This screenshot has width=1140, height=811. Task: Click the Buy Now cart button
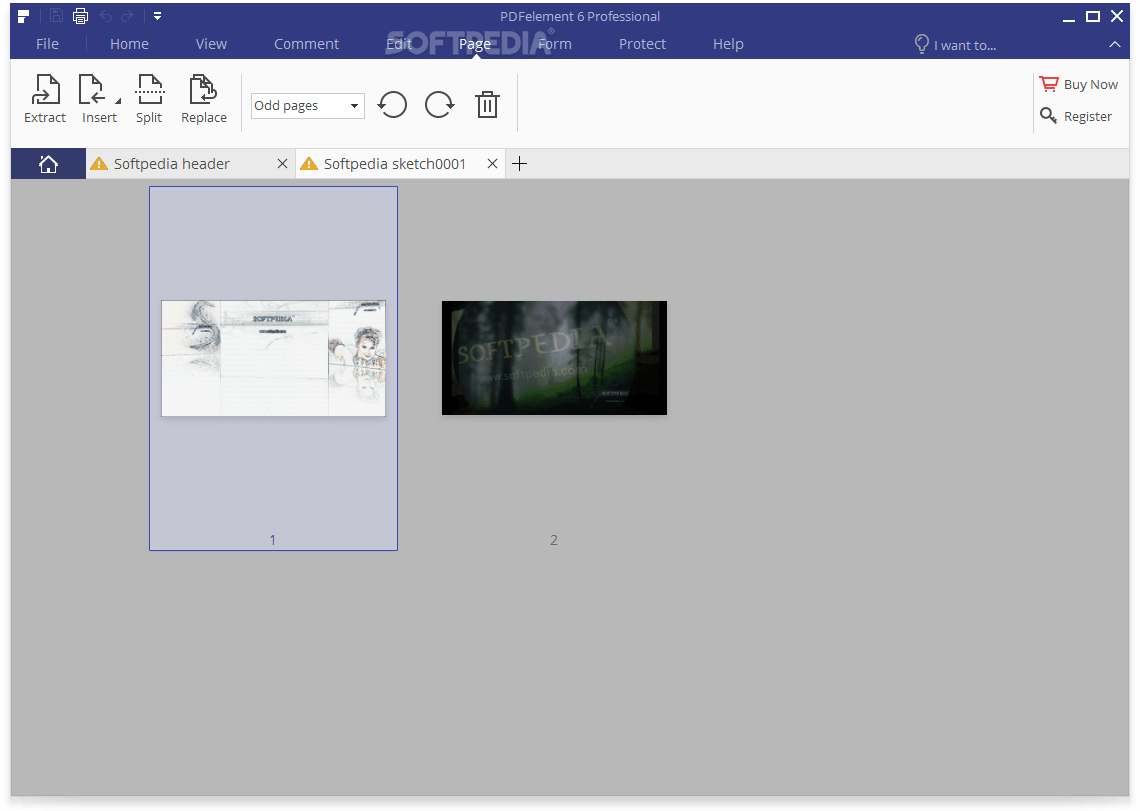point(1079,84)
